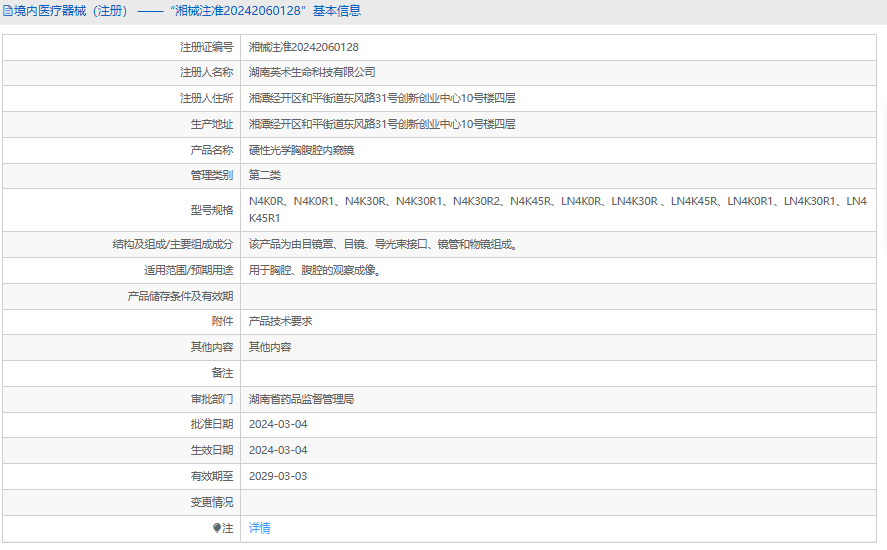
Task: Click approving department 湖南省药品监督管理局
Action: pyautogui.click(x=302, y=399)
